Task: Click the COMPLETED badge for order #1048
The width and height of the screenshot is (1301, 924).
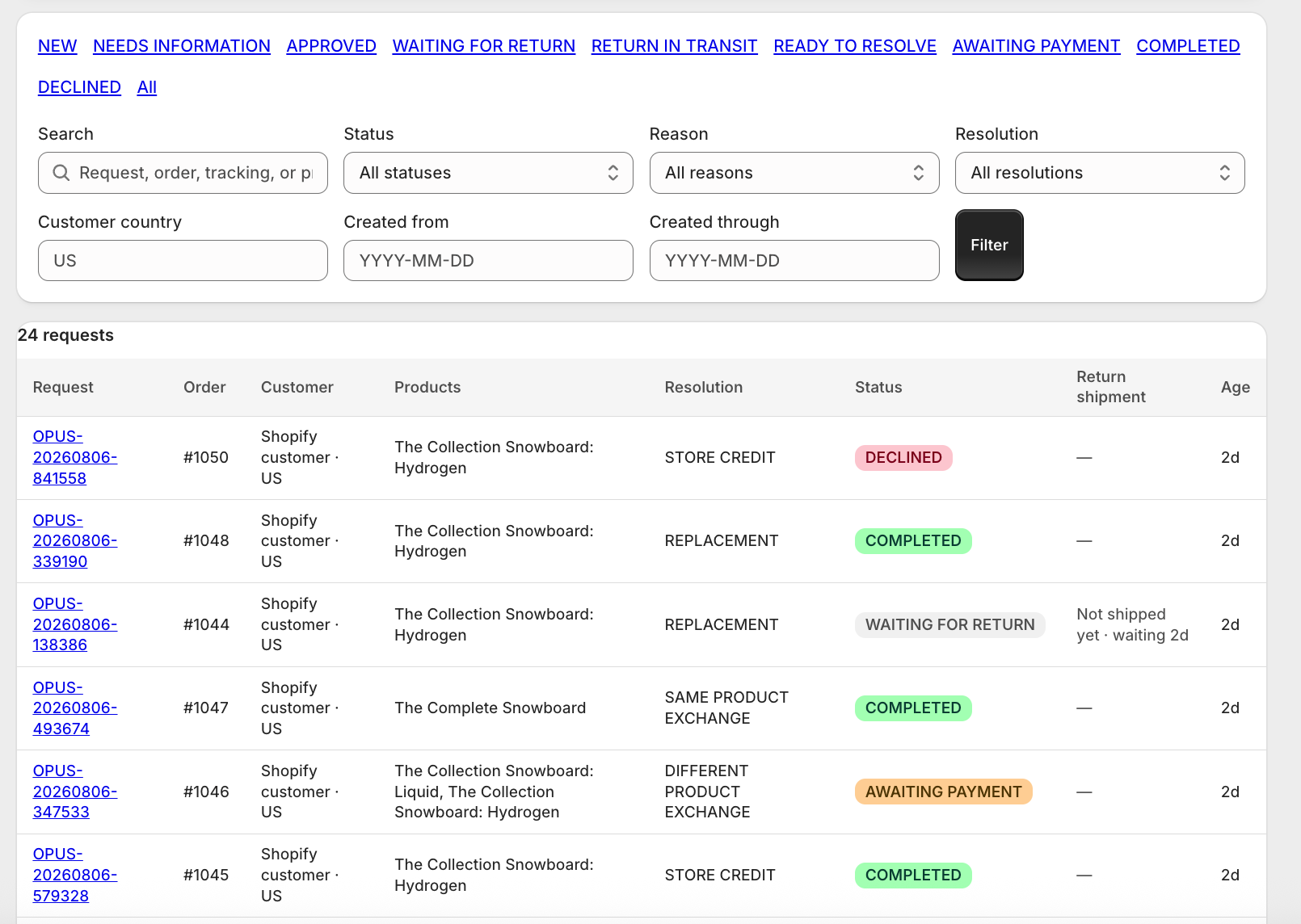Action: 913,541
